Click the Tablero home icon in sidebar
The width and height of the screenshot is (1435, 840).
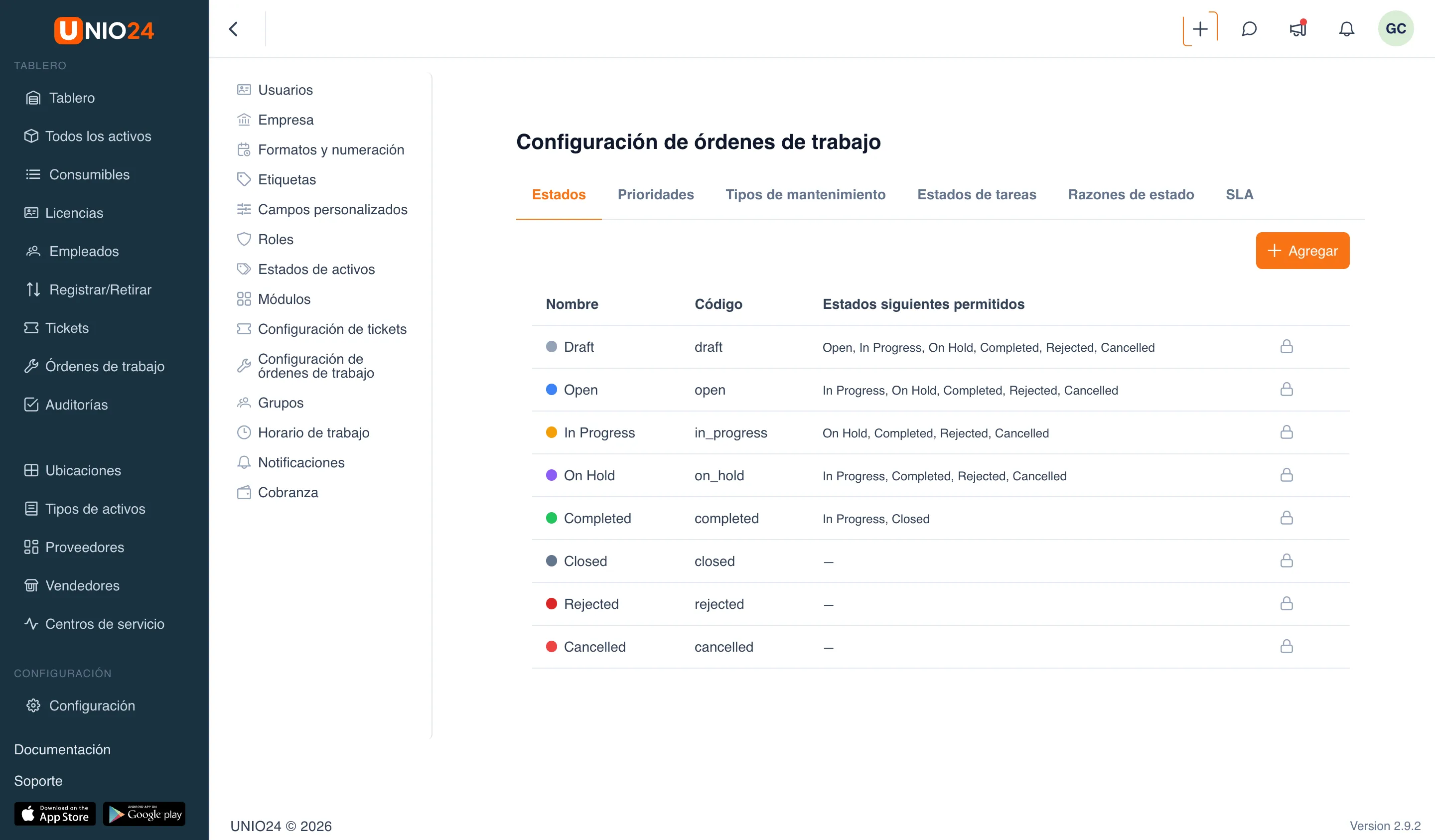(x=33, y=98)
